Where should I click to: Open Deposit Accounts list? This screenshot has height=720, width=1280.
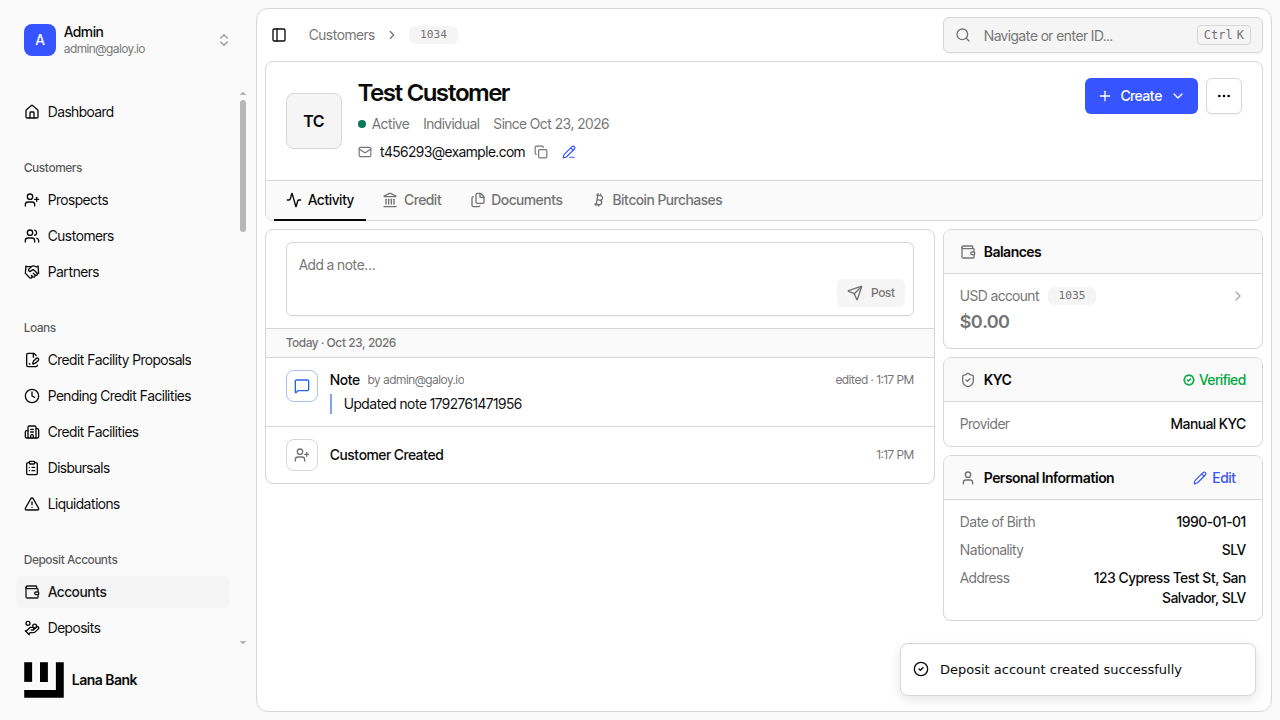point(123,592)
